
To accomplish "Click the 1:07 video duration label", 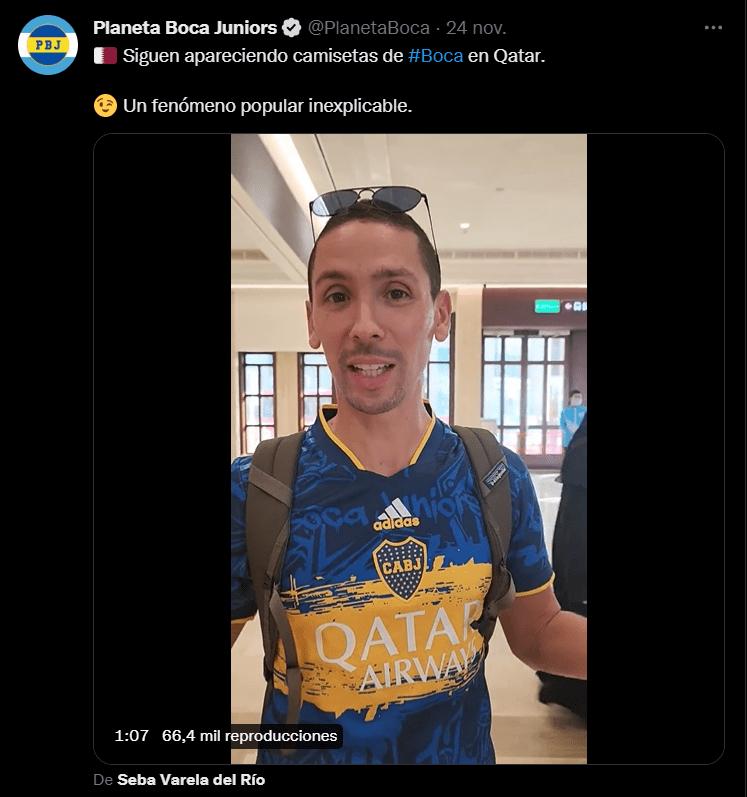I will [x=132, y=735].
